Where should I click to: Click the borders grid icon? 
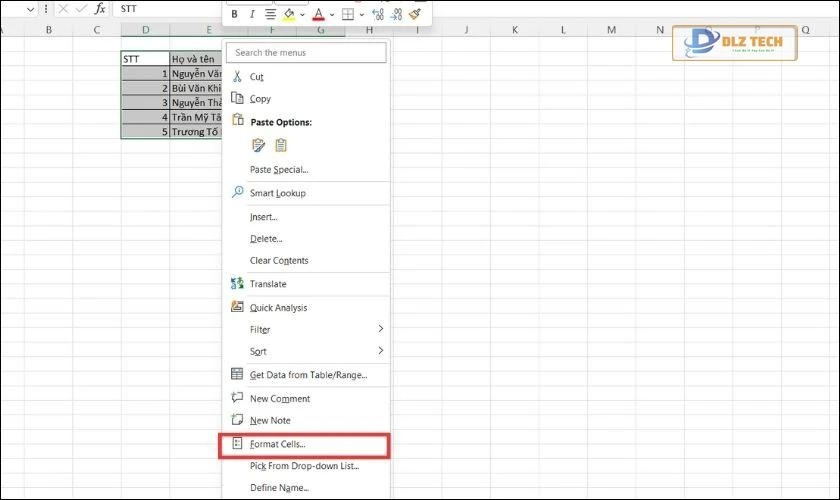(x=347, y=15)
